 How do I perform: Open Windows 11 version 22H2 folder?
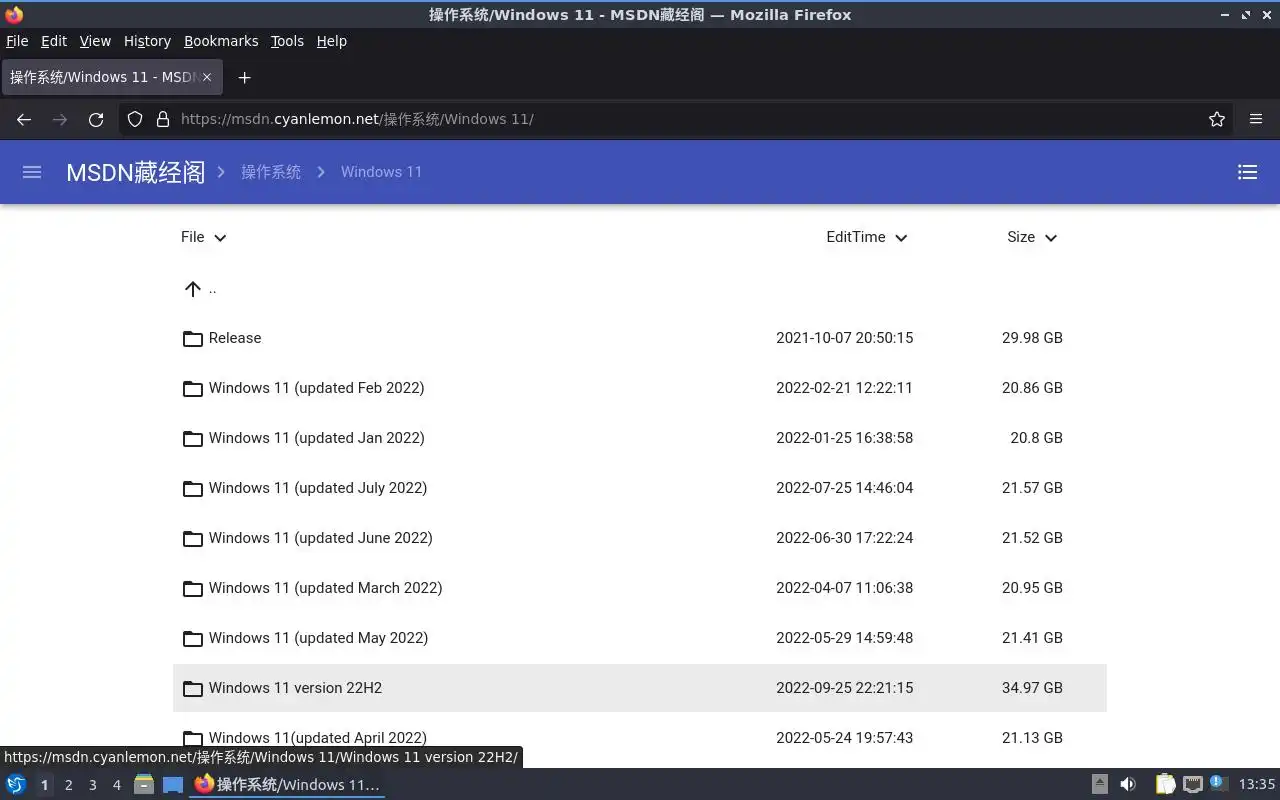(295, 688)
